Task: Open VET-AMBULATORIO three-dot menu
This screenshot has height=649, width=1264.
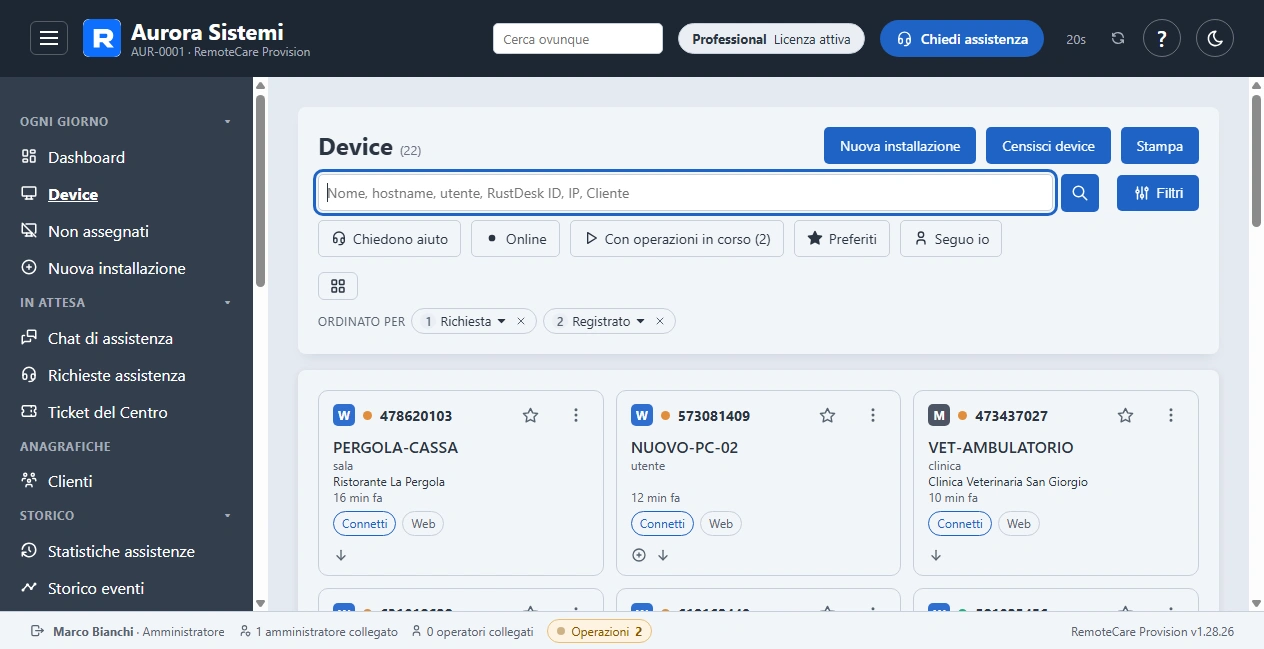Action: click(x=1171, y=415)
